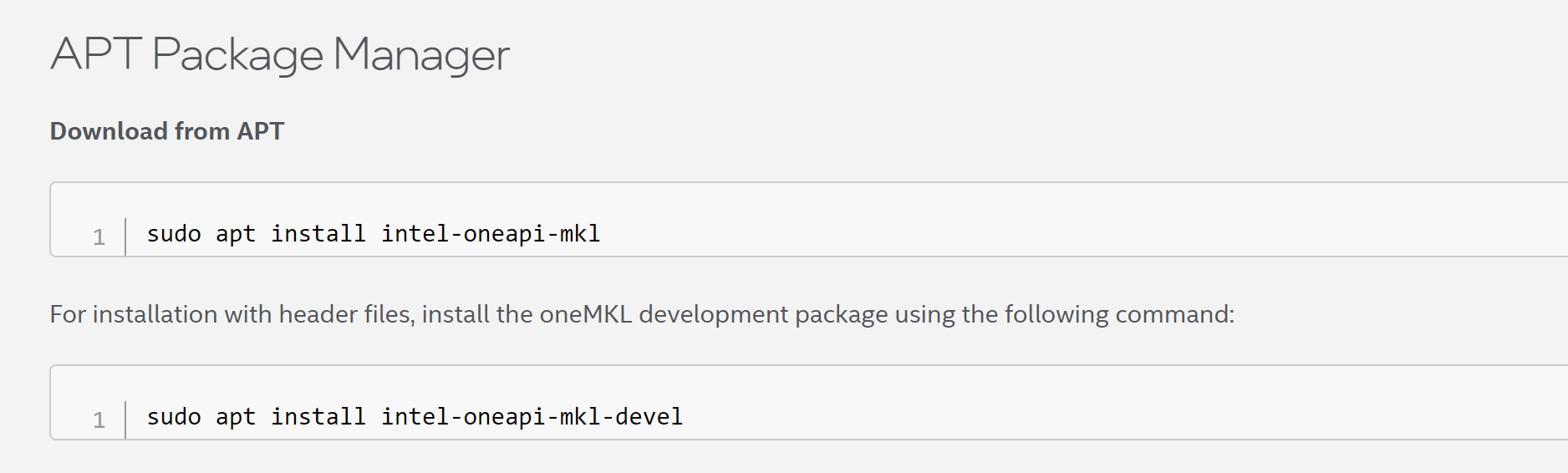This screenshot has height=473, width=1568.
Task: Click "apt" in the devel install command
Action: (236, 417)
